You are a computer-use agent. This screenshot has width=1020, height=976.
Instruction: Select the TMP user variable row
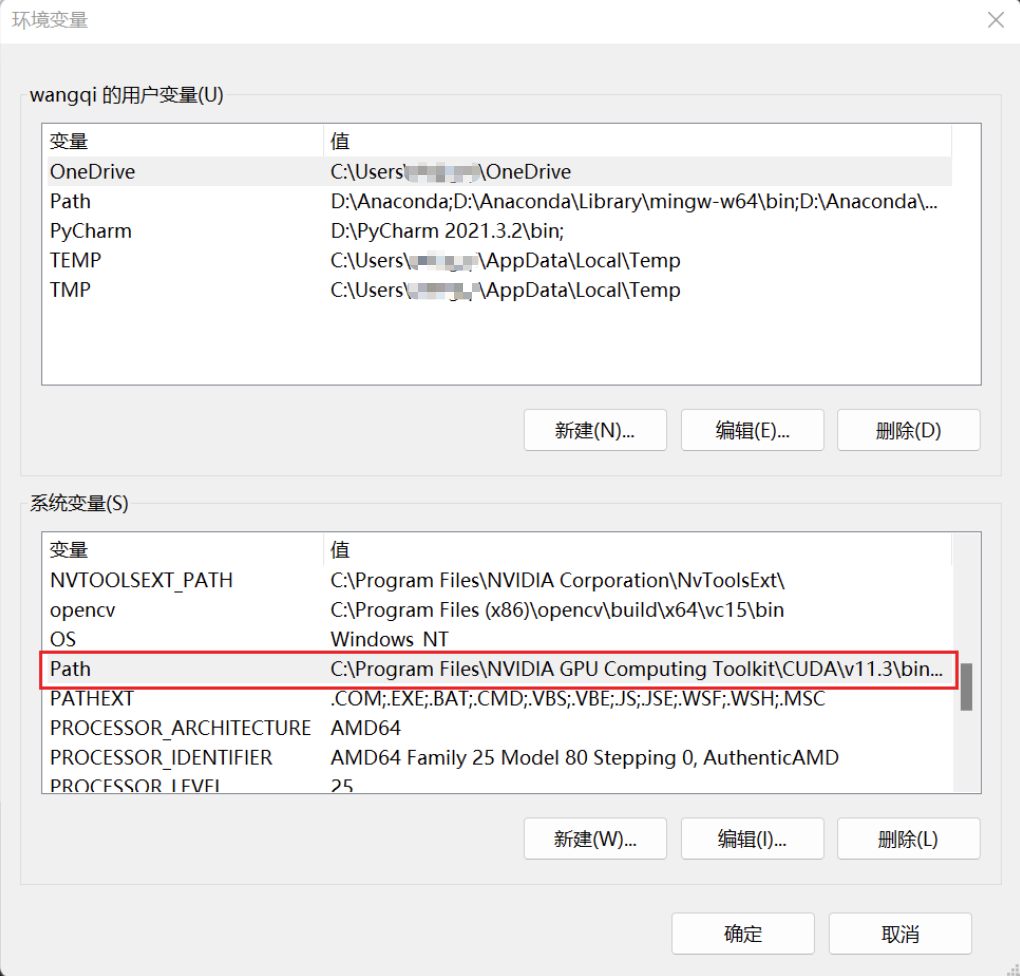pyautogui.click(x=500, y=290)
